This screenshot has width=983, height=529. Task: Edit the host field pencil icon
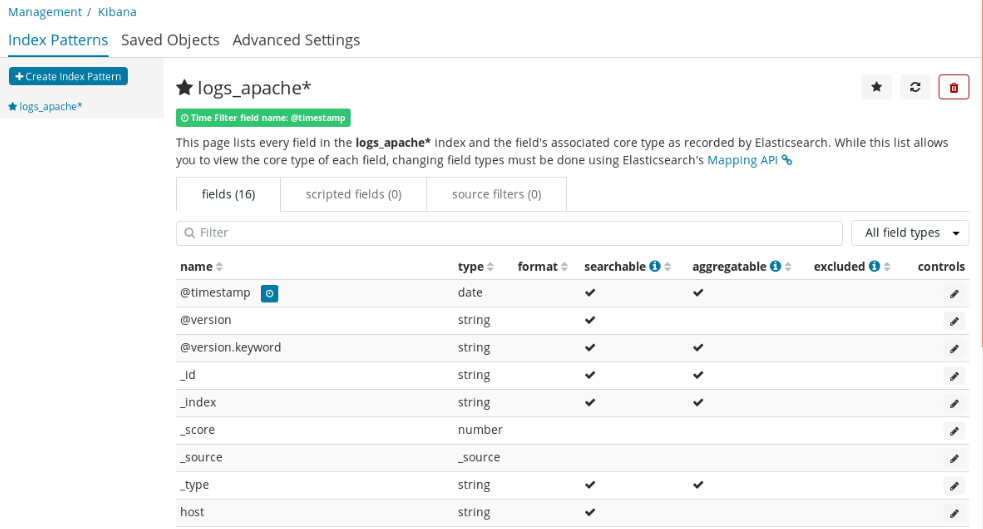(954, 513)
